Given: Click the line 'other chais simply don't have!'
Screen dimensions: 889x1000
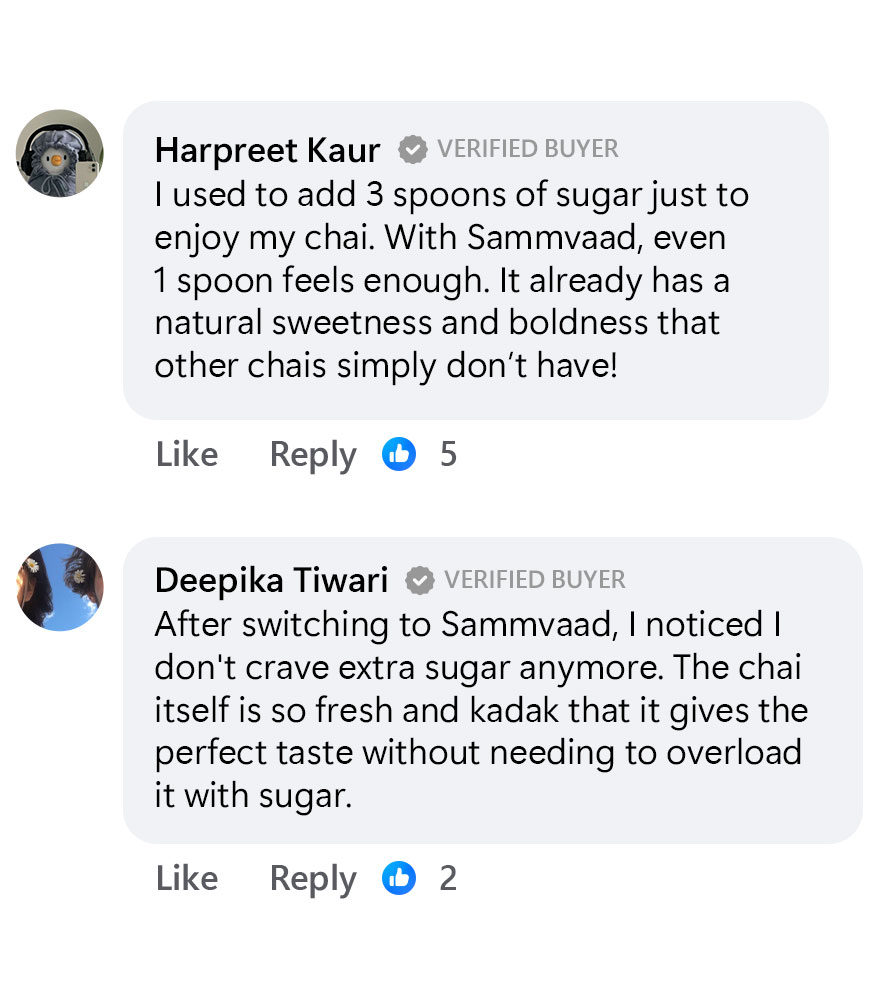Looking at the screenshot, I should [x=386, y=366].
